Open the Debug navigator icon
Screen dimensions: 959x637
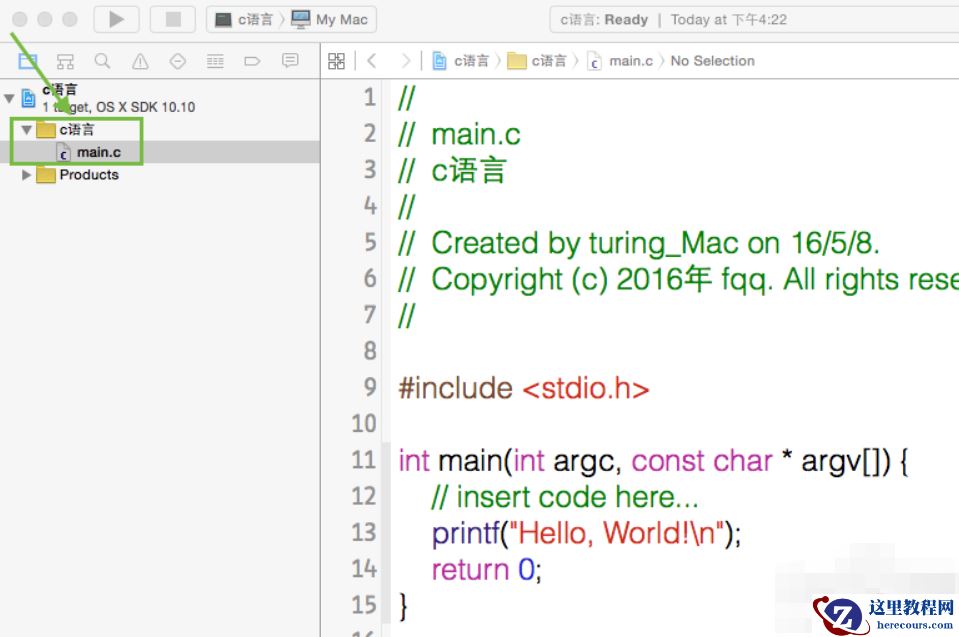(215, 61)
